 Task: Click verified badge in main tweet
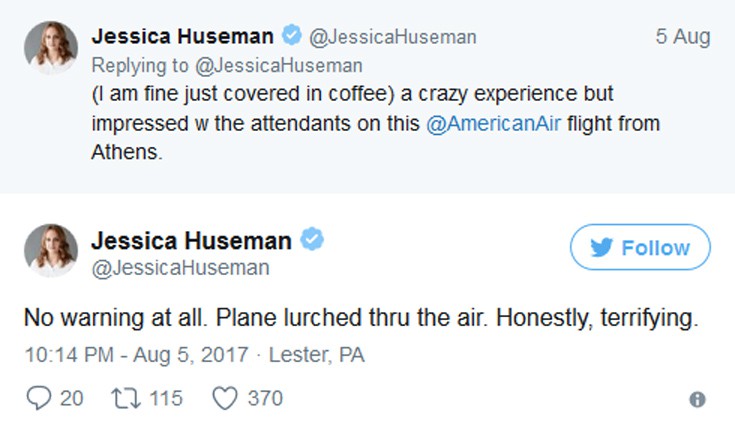(x=312, y=241)
